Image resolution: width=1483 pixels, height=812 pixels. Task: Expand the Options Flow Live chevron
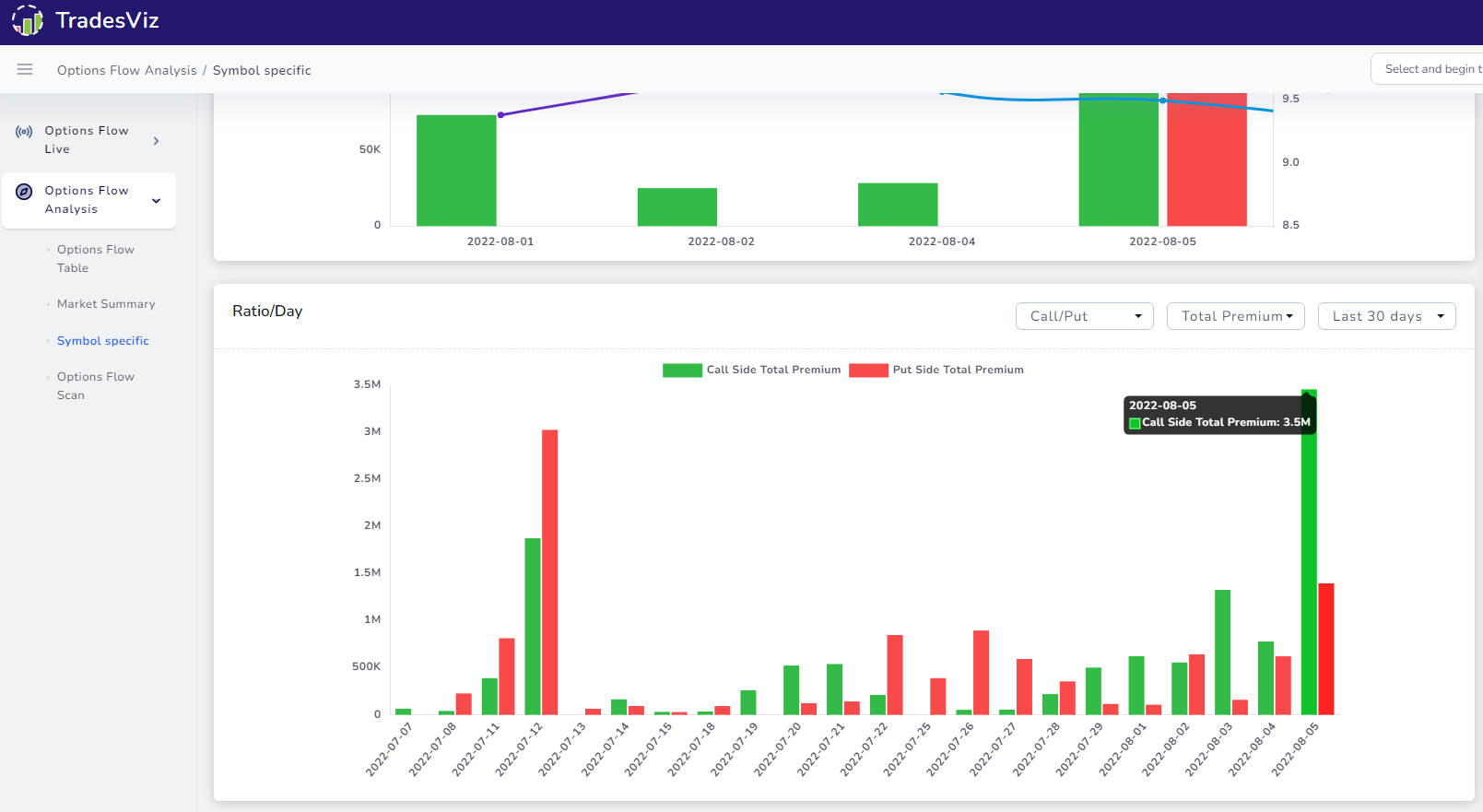point(156,141)
